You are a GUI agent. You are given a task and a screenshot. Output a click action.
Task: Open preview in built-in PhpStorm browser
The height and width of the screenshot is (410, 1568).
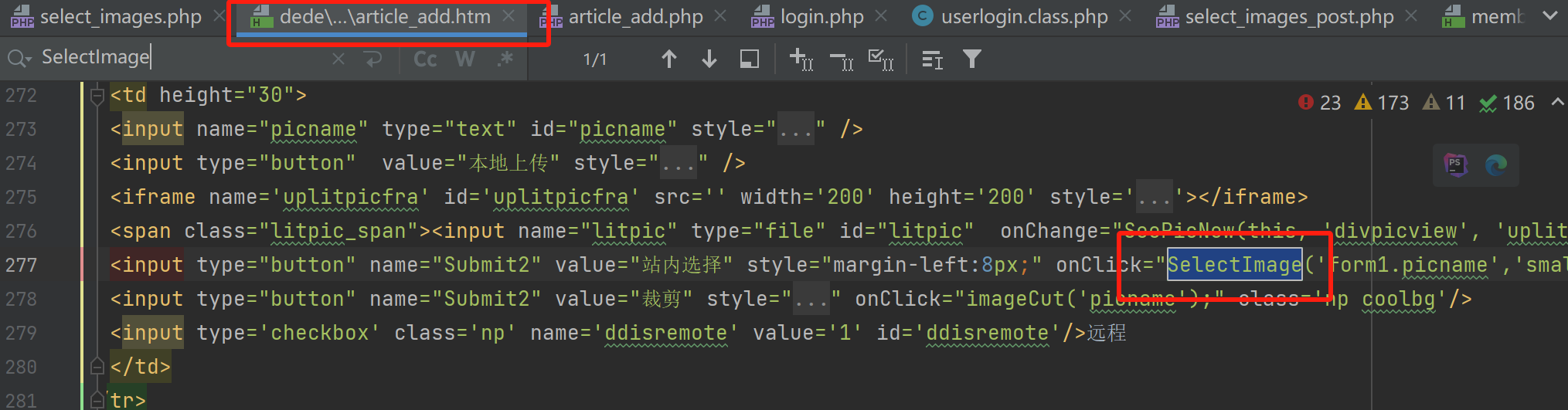click(x=1456, y=164)
